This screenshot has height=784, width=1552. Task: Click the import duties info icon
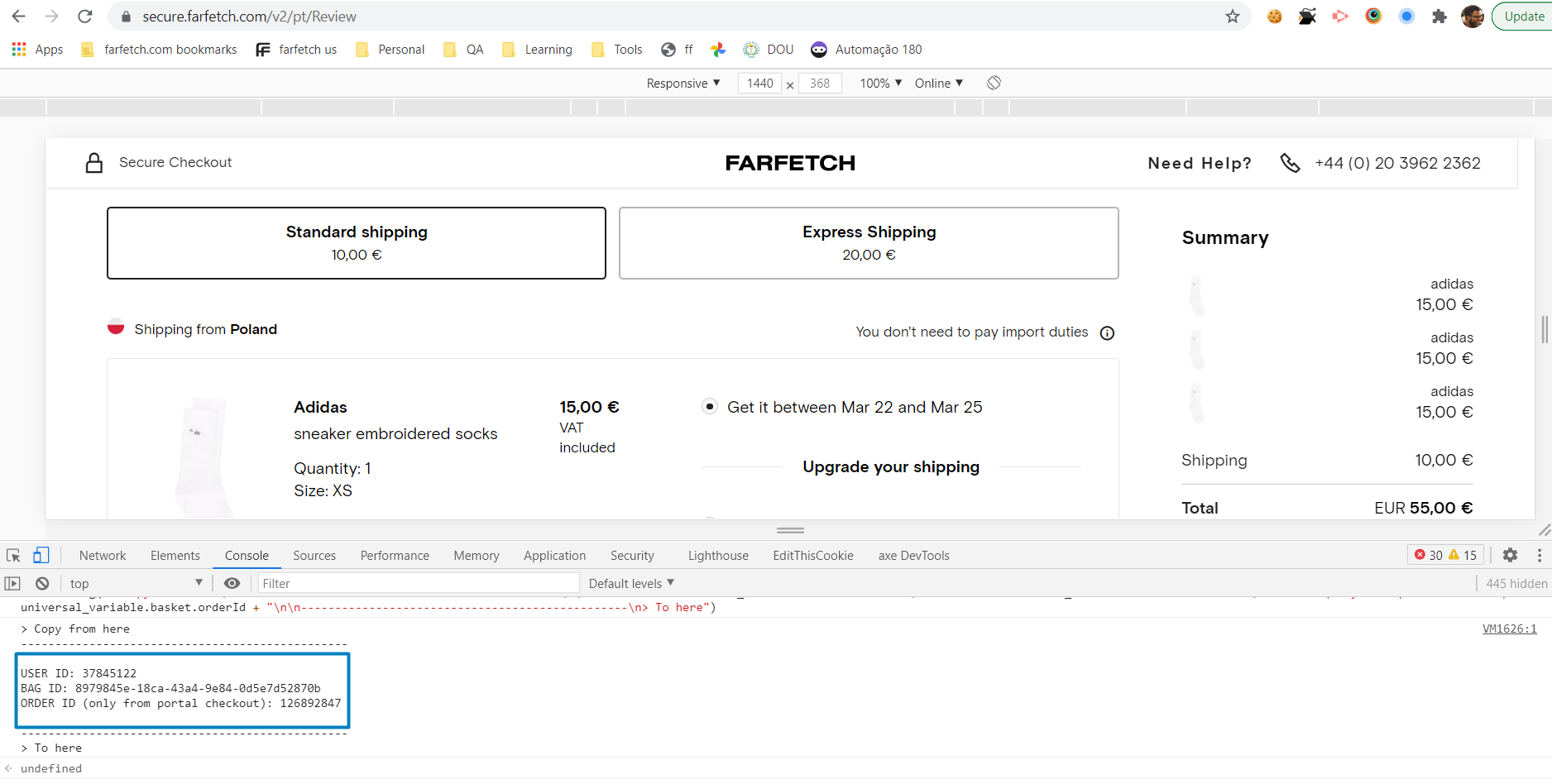click(1107, 332)
